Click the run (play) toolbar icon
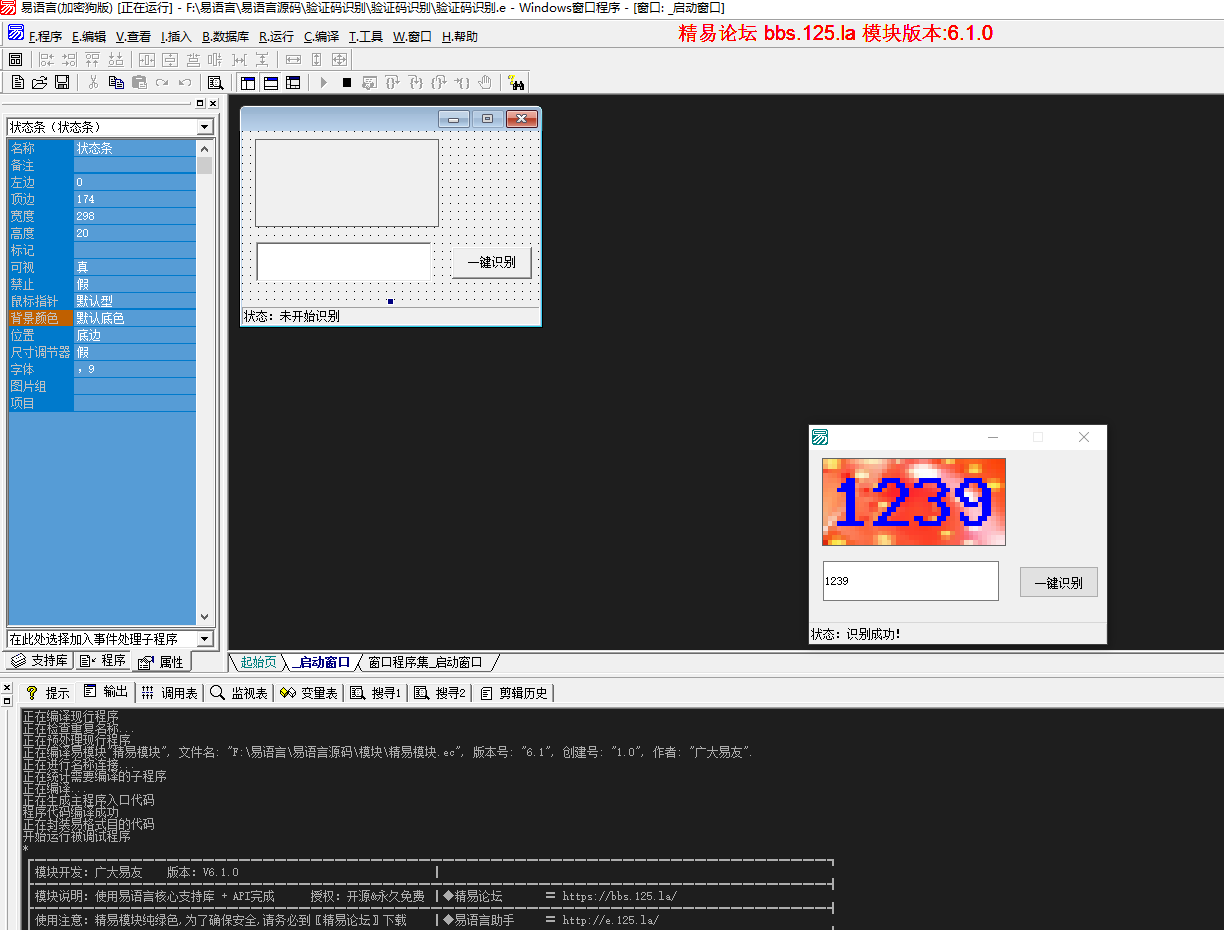1224x930 pixels. 324,82
